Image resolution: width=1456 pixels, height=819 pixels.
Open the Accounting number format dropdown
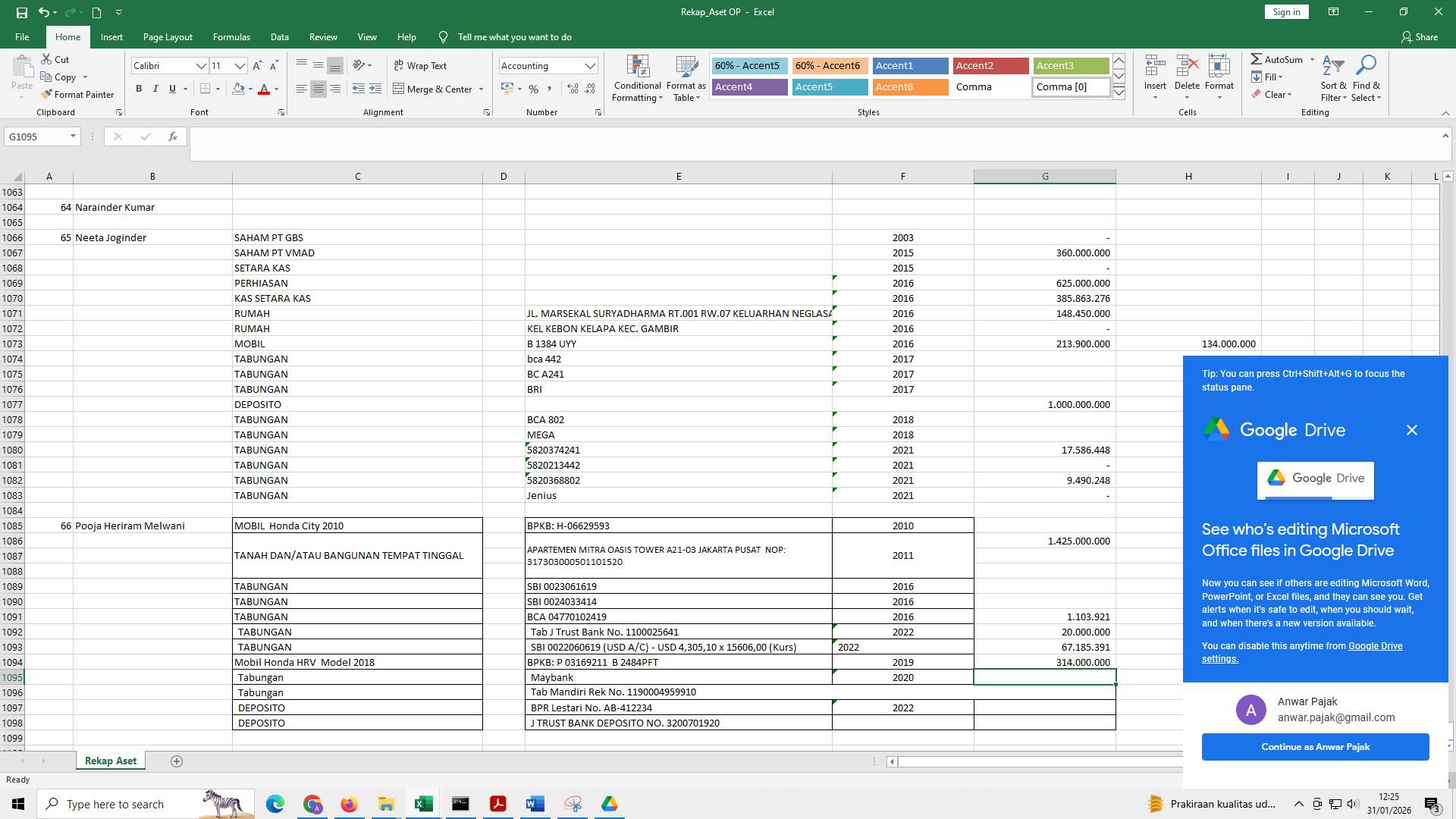click(591, 65)
